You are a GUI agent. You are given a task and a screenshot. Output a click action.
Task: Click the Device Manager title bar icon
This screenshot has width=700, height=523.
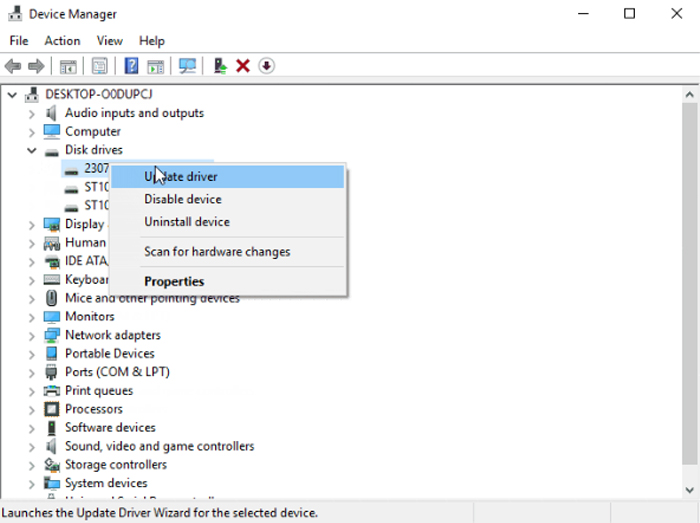point(15,14)
